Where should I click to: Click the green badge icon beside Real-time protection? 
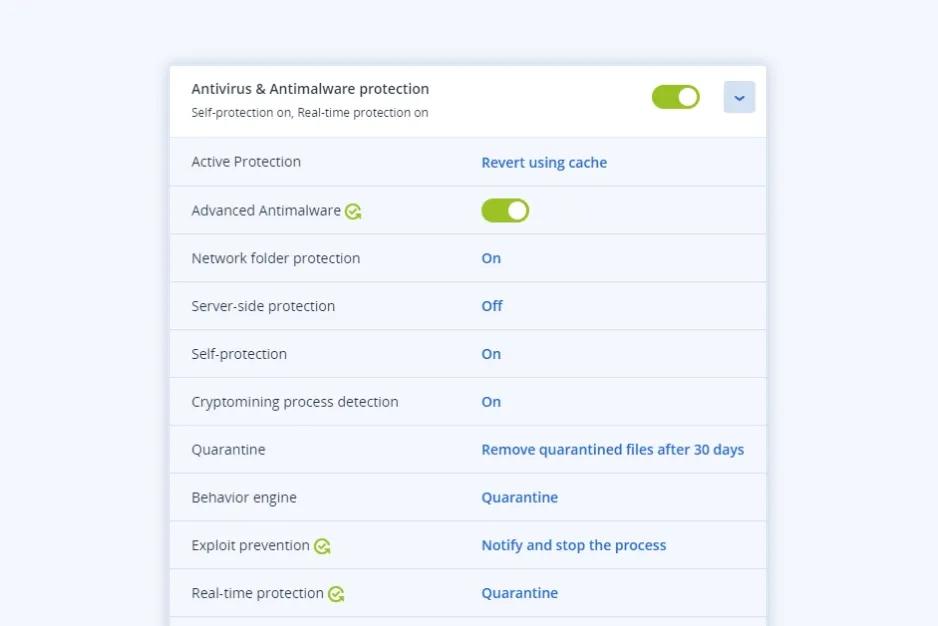(x=336, y=594)
